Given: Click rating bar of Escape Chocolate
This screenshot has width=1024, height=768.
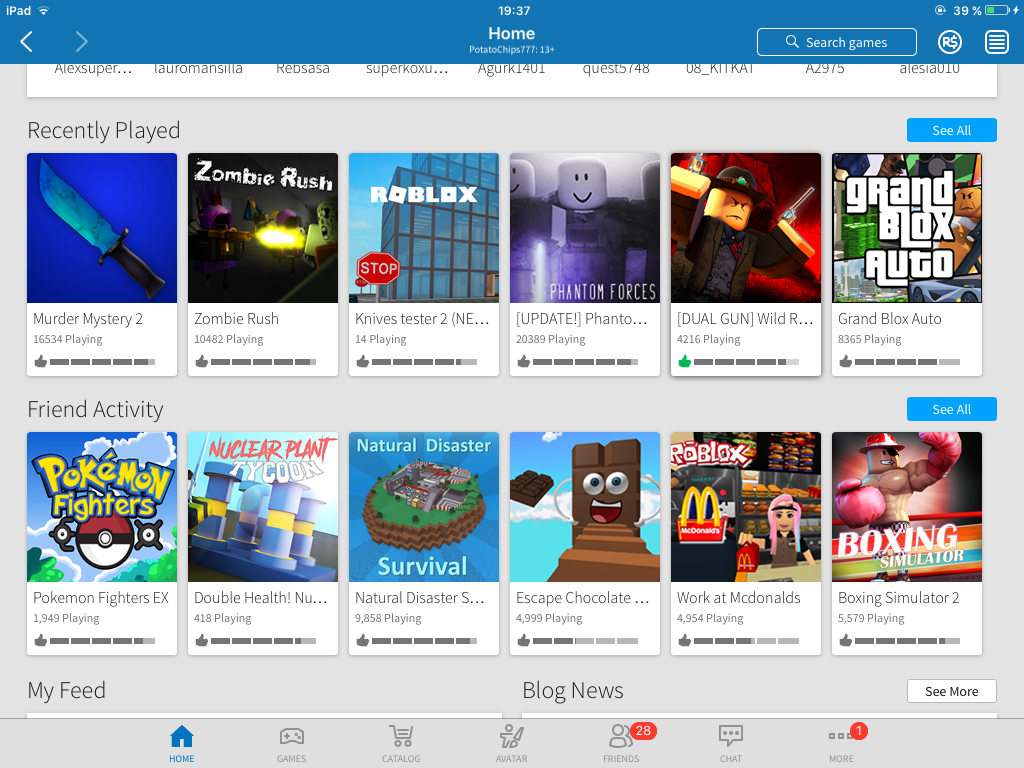Looking at the screenshot, I should coord(586,641).
